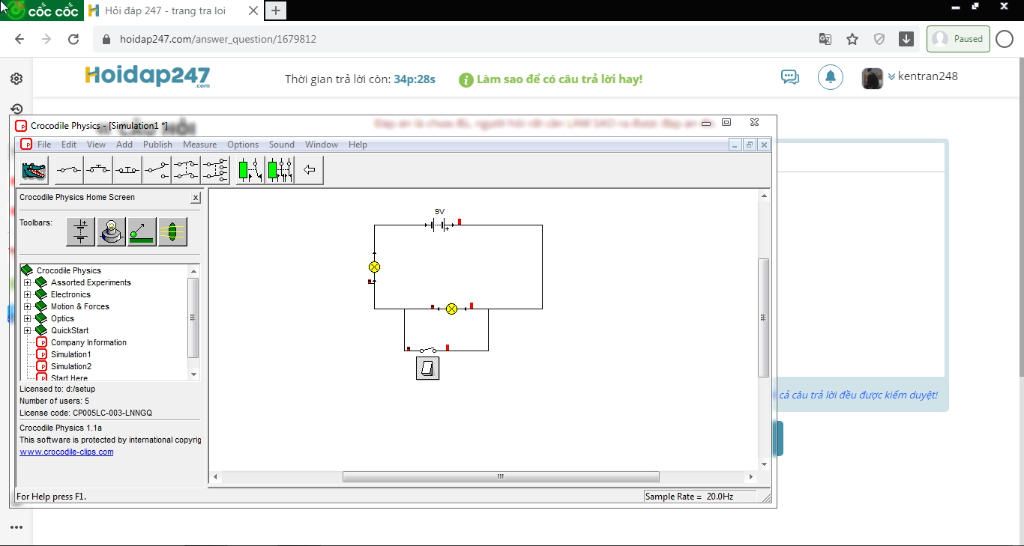This screenshot has height=546, width=1024.
Task: Select the double-contact relay component
Action: [x=280, y=171]
